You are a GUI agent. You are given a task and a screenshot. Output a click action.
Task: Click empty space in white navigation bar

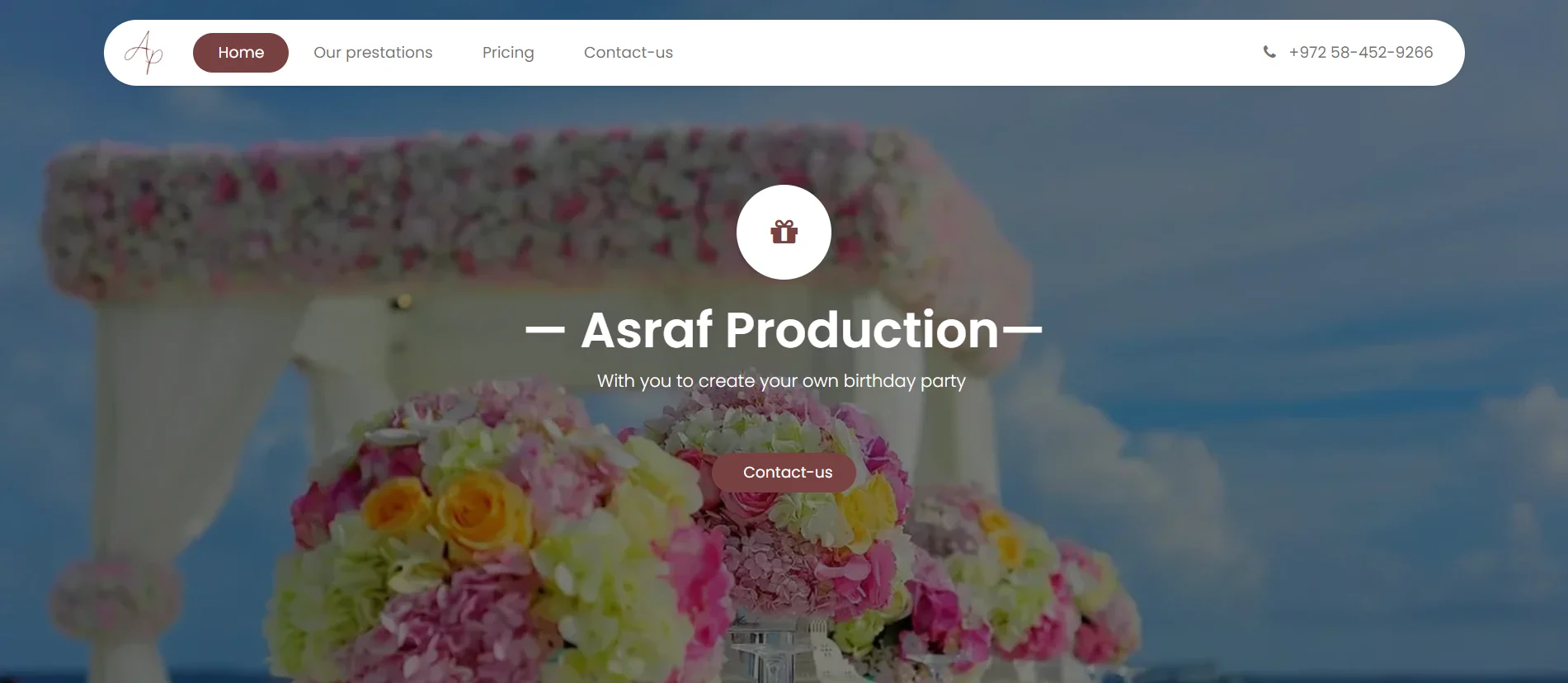[949, 53]
